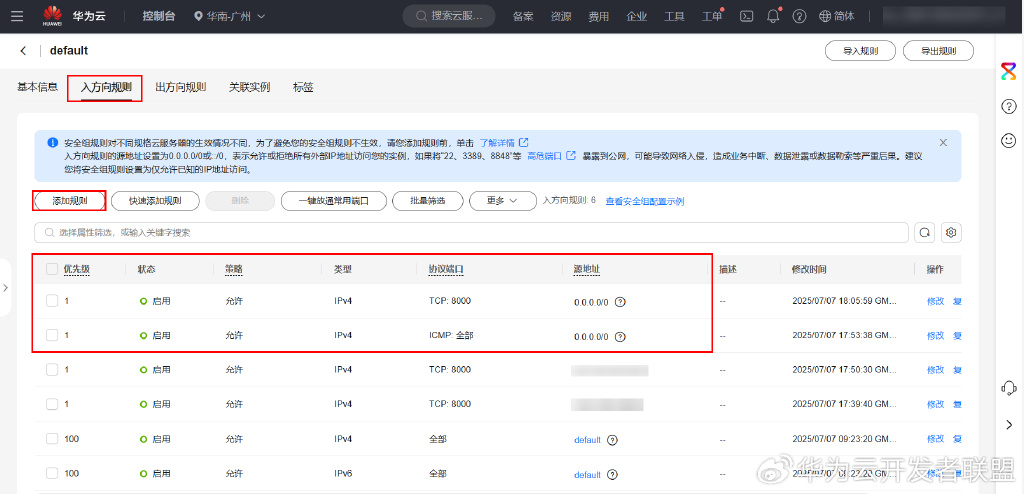
Task: Open 企业 in top menu
Action: click(x=636, y=16)
